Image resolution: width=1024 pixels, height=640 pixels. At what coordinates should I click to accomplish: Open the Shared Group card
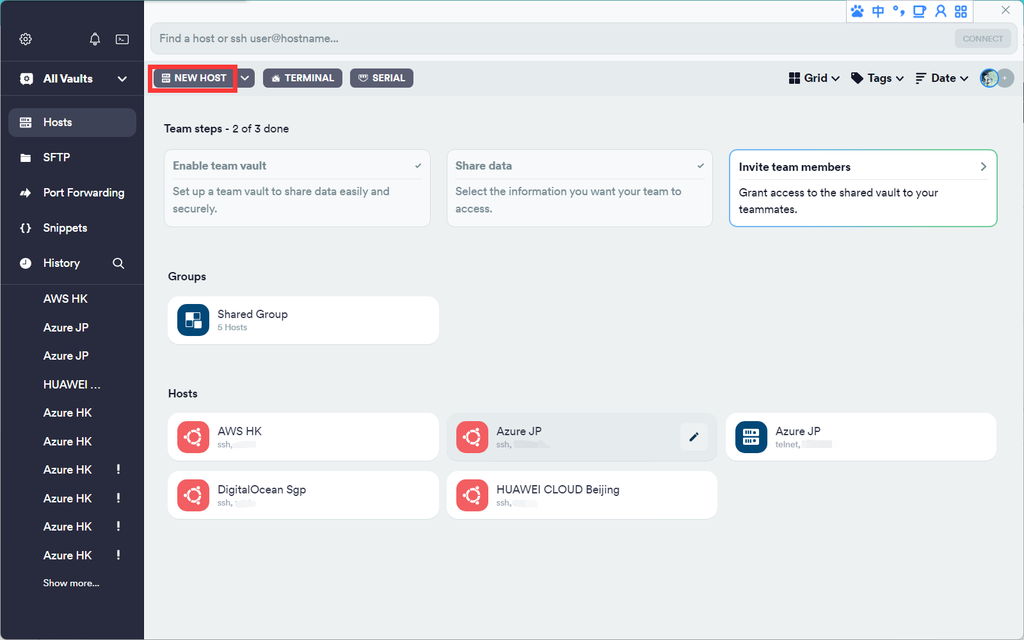point(303,320)
